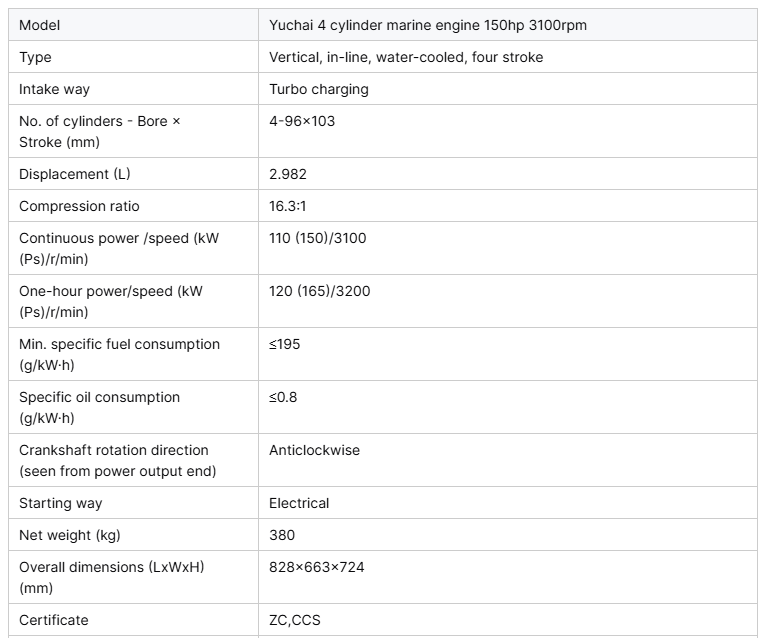Click the certificate value ZC,CCS
Viewport: 761px width, 638px height.
click(295, 620)
